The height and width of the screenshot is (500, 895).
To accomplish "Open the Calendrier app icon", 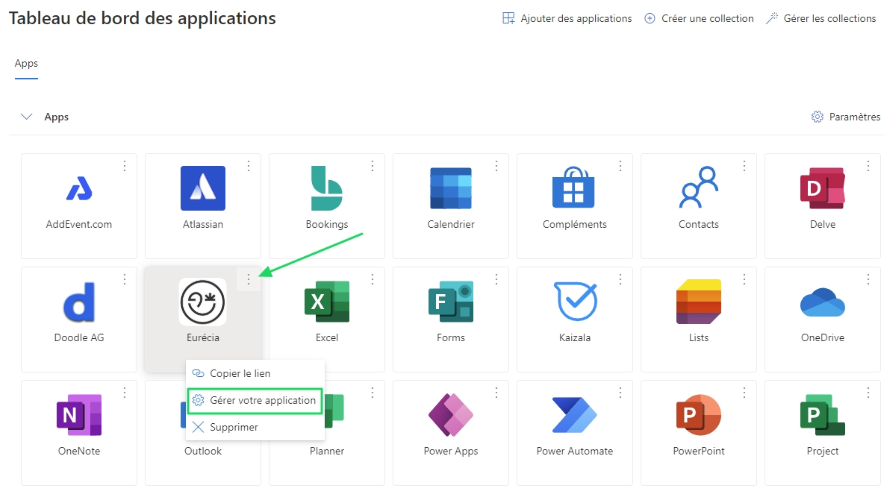I will (x=451, y=188).
